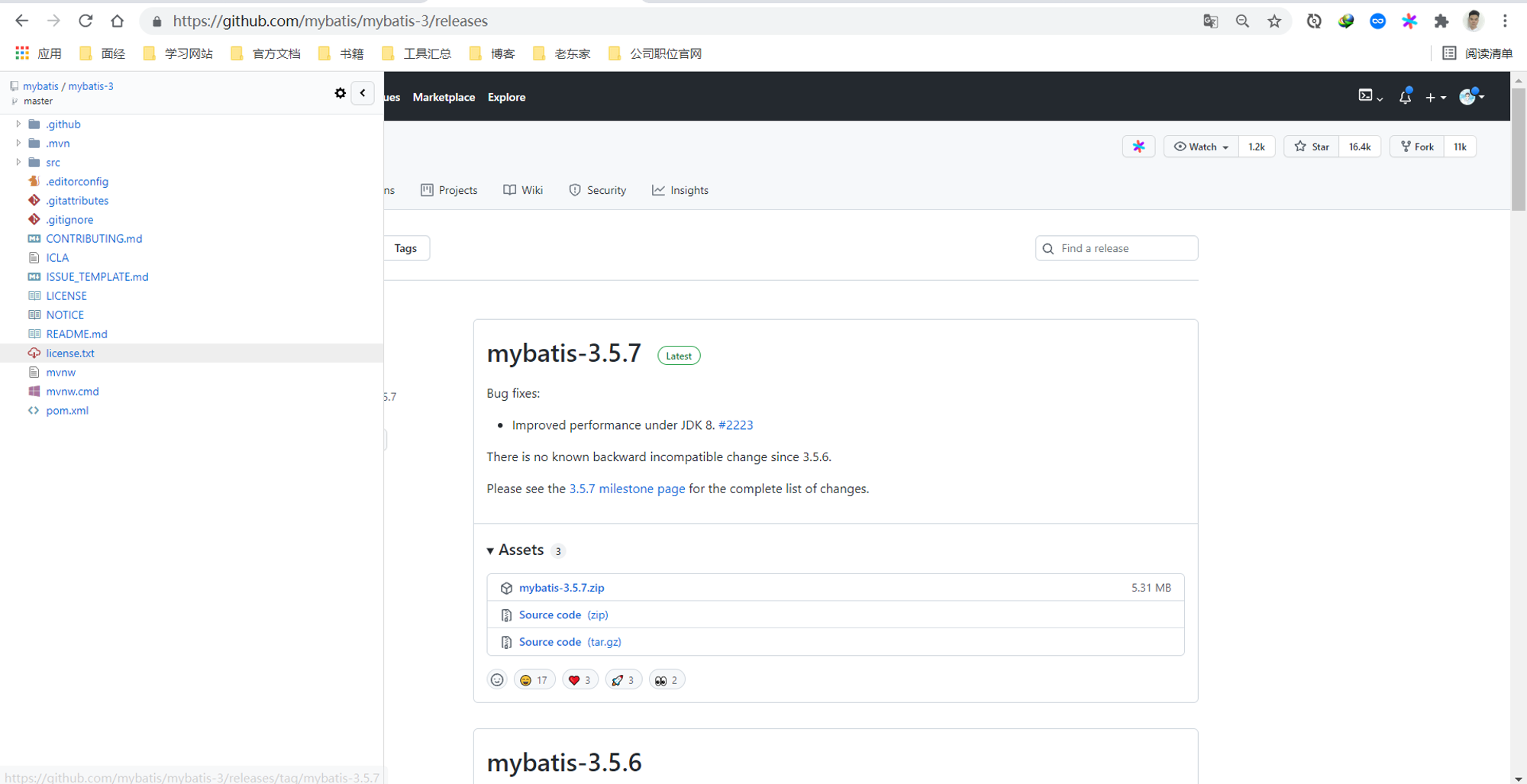Collapse the Assets section
The image size is (1527, 784).
click(516, 550)
